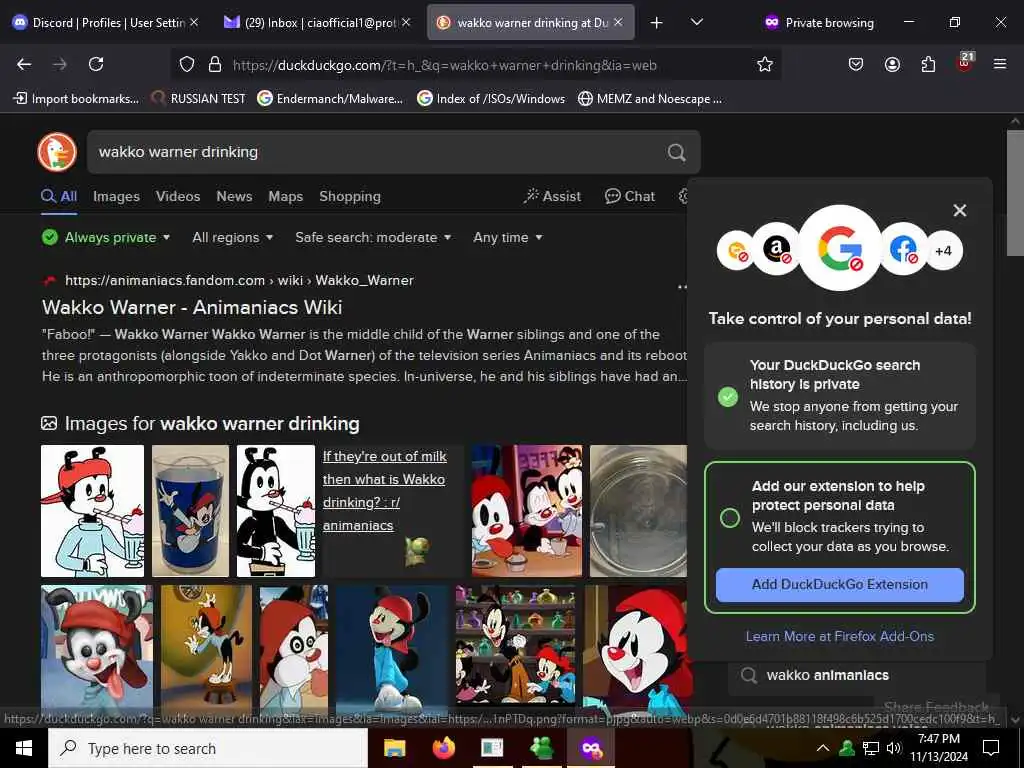
Task: Click the volume speaker tray icon
Action: click(x=894, y=748)
